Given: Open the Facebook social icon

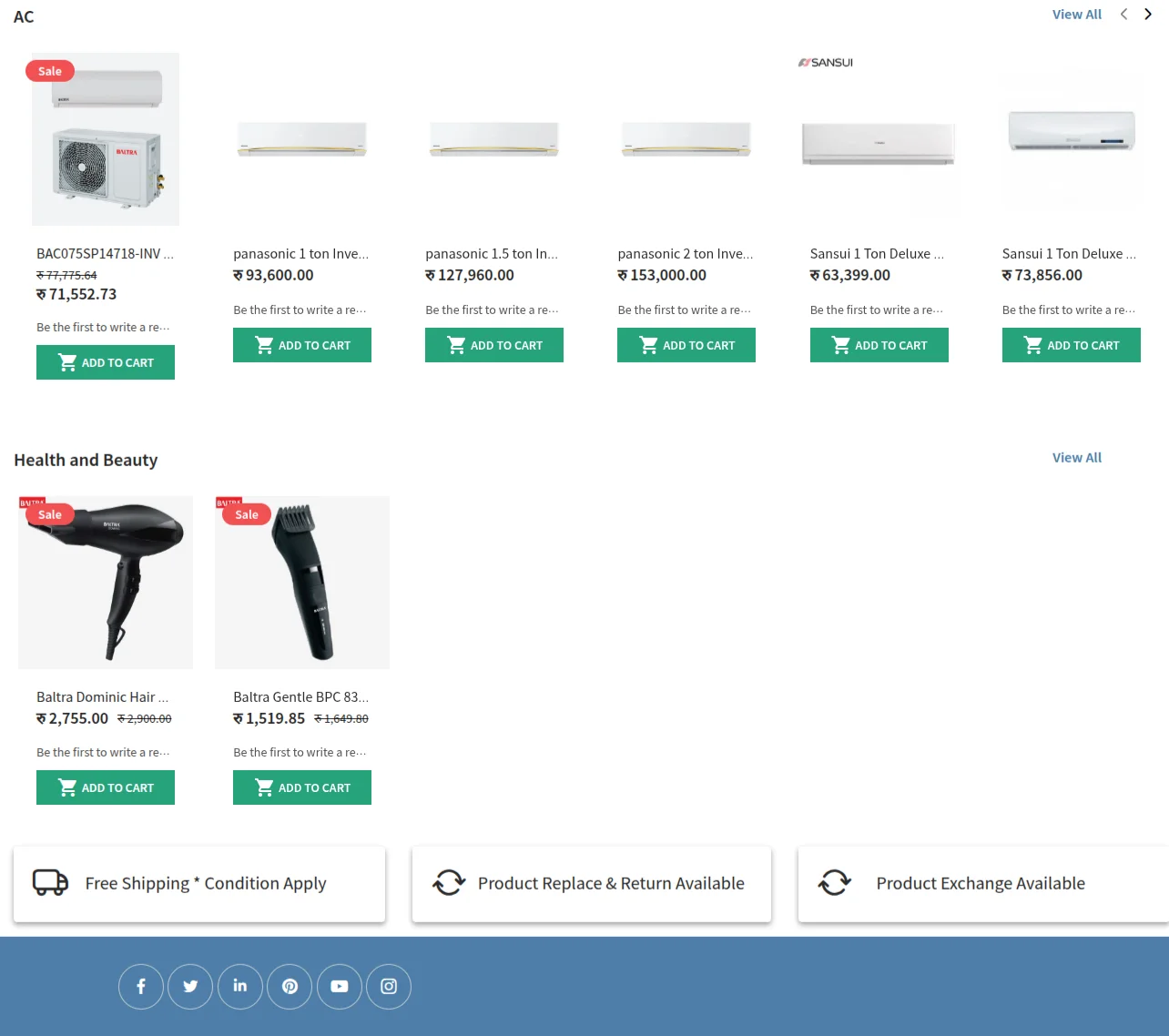Looking at the screenshot, I should (x=141, y=986).
